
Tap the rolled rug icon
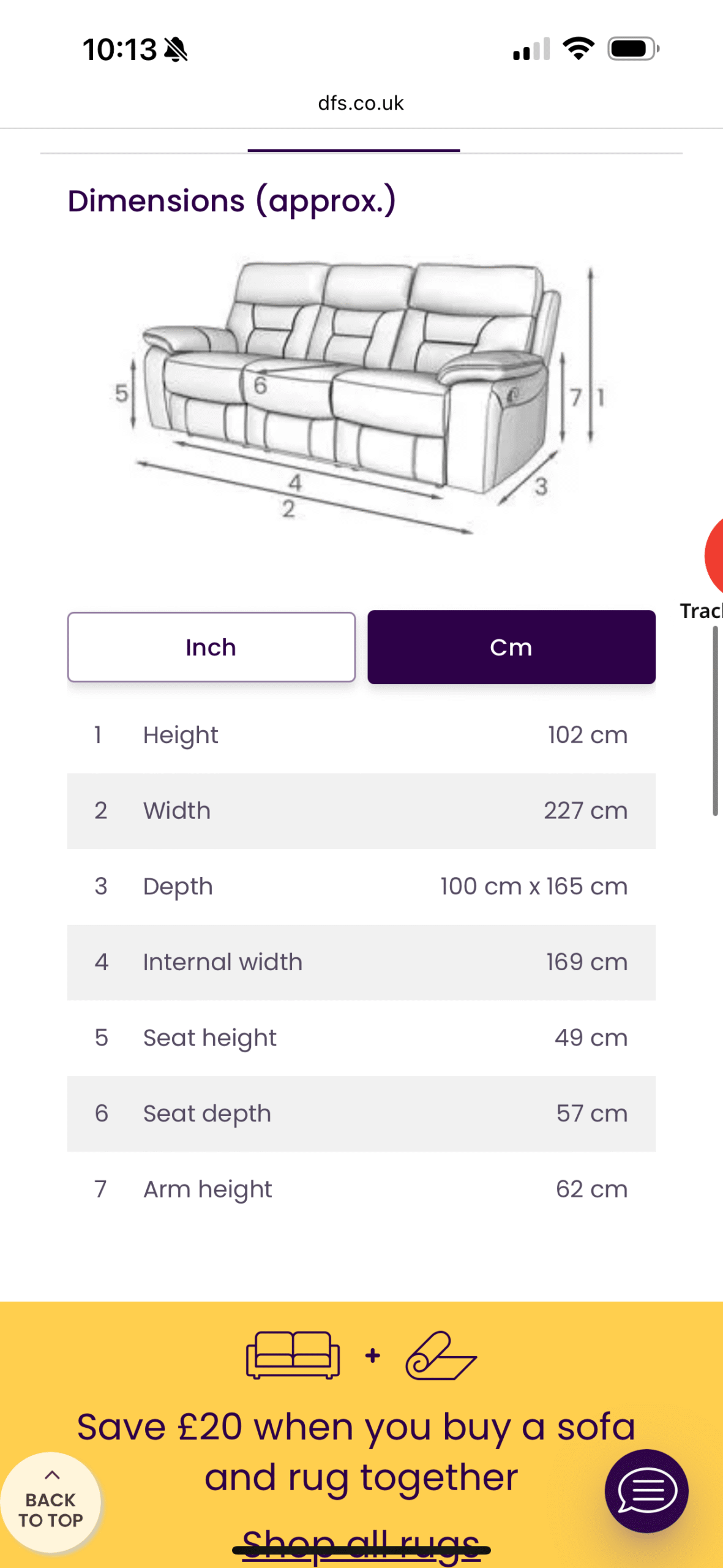(x=441, y=1355)
